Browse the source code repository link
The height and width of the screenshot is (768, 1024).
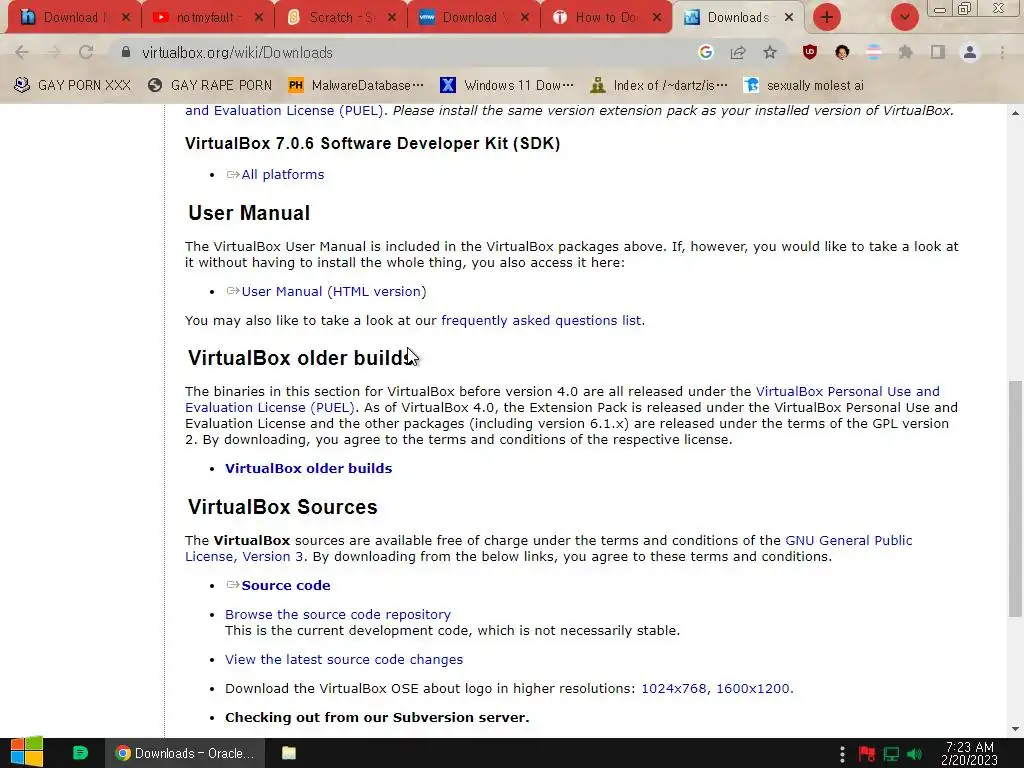[338, 615]
